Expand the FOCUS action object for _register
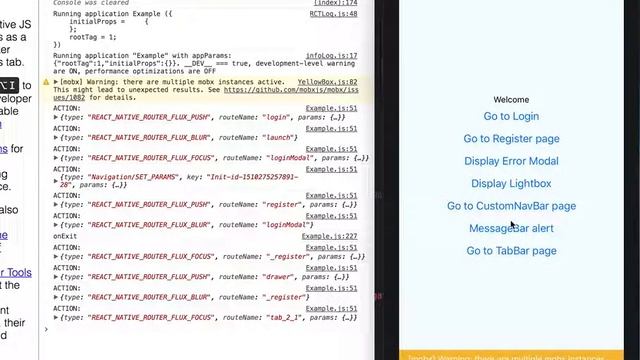This screenshot has width=640, height=360. click(56, 257)
